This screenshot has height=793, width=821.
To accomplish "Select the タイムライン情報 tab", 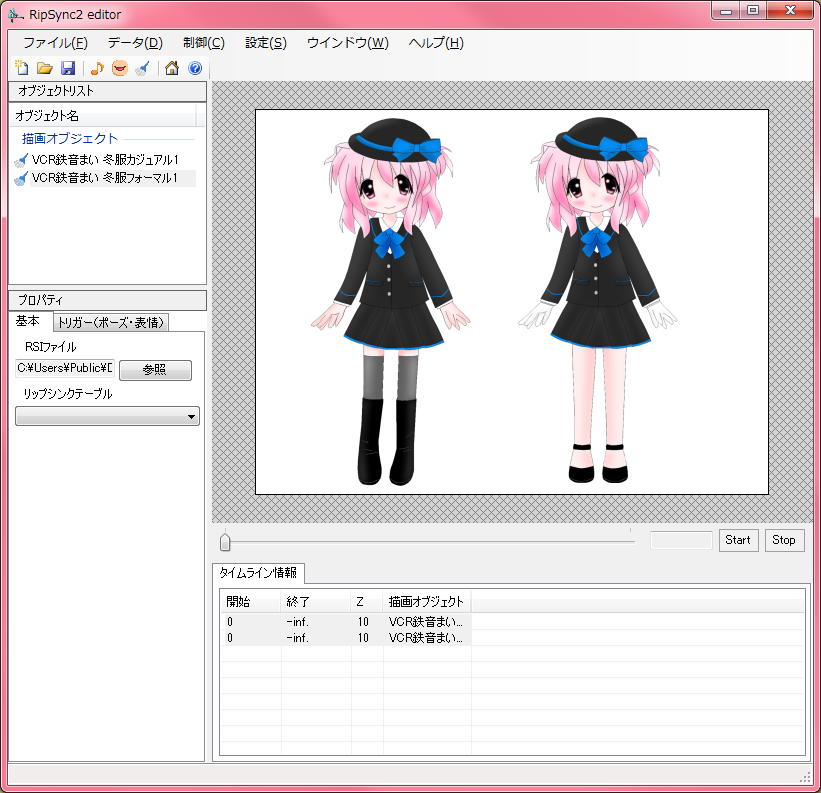I will point(258,573).
